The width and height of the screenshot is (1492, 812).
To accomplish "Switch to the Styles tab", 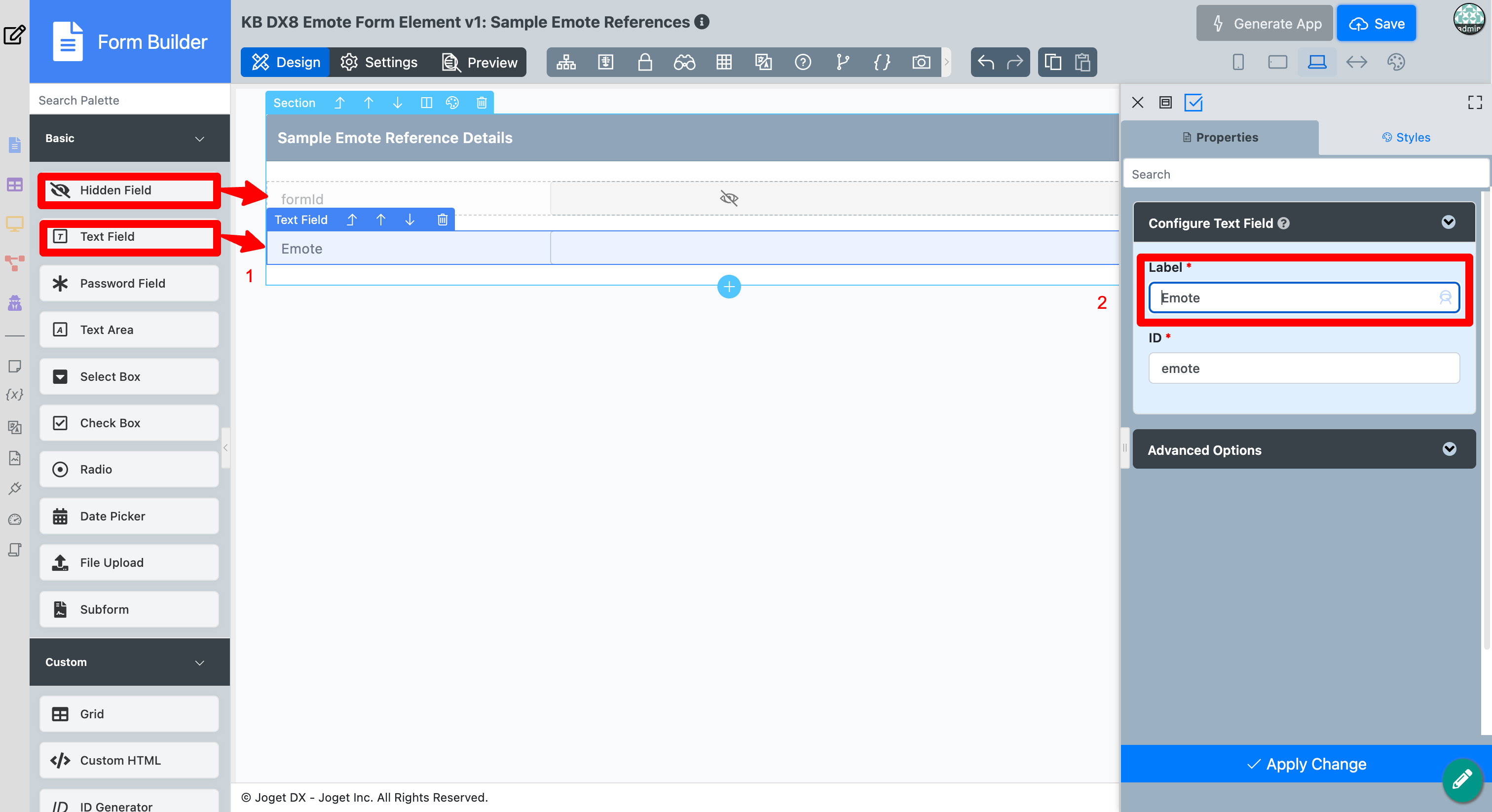I will [1406, 137].
